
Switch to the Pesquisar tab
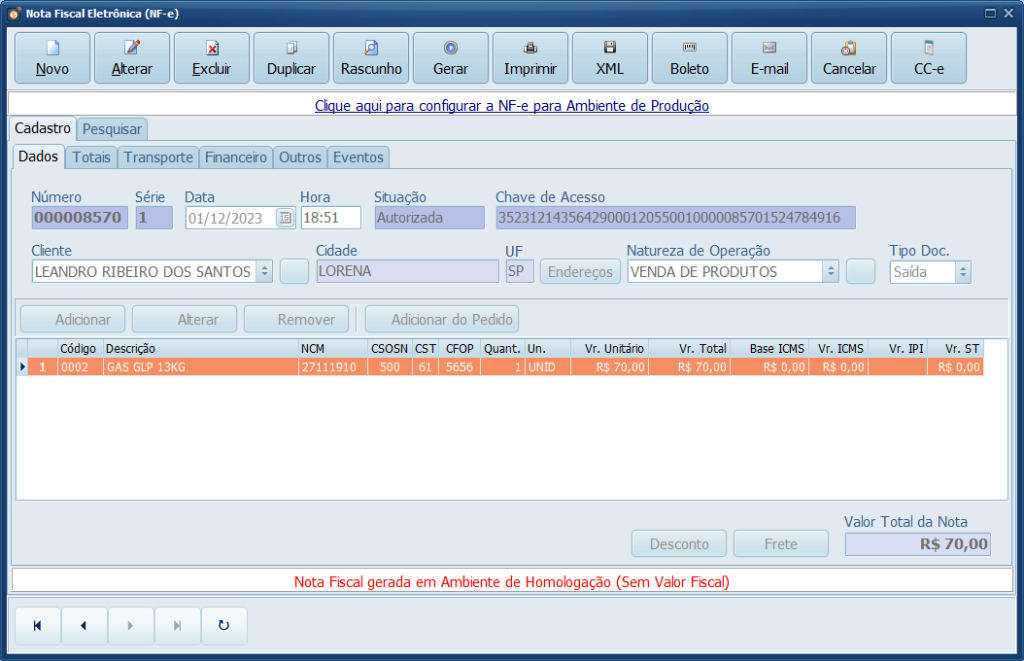coord(112,129)
